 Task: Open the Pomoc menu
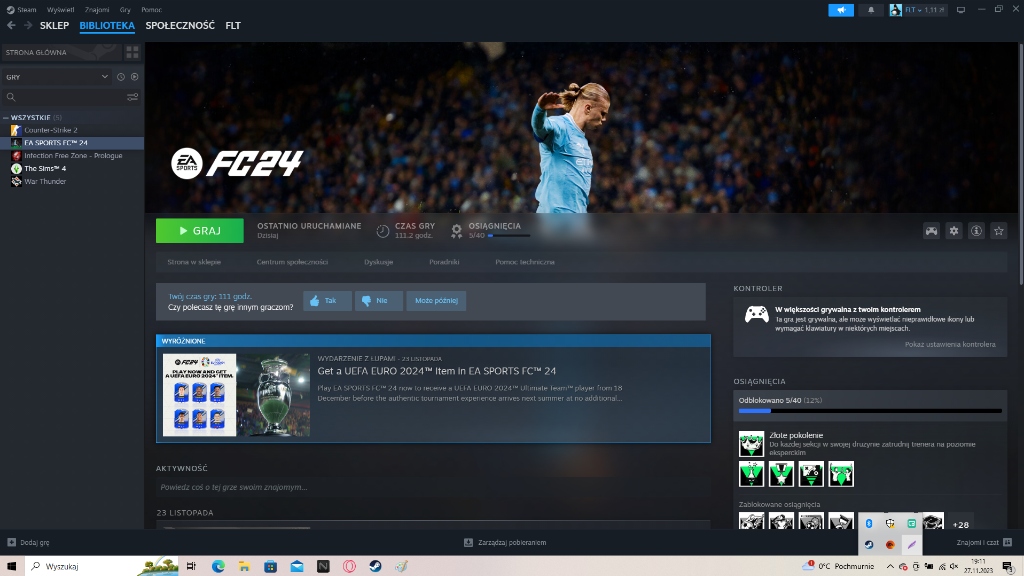(x=152, y=10)
